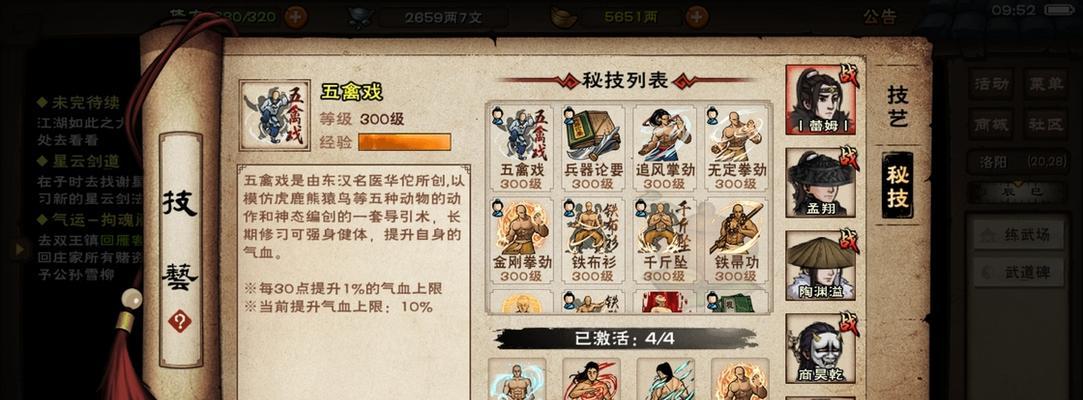Click the orange experience progress bar
Image resolution: width=1083 pixels, height=400 pixels.
[404, 142]
